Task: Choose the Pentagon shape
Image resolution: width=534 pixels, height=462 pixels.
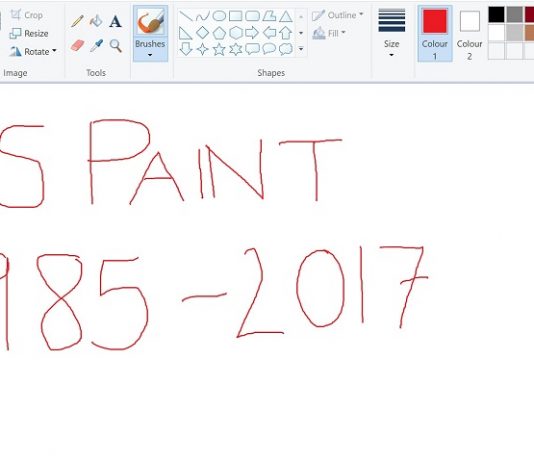Action: click(x=219, y=33)
